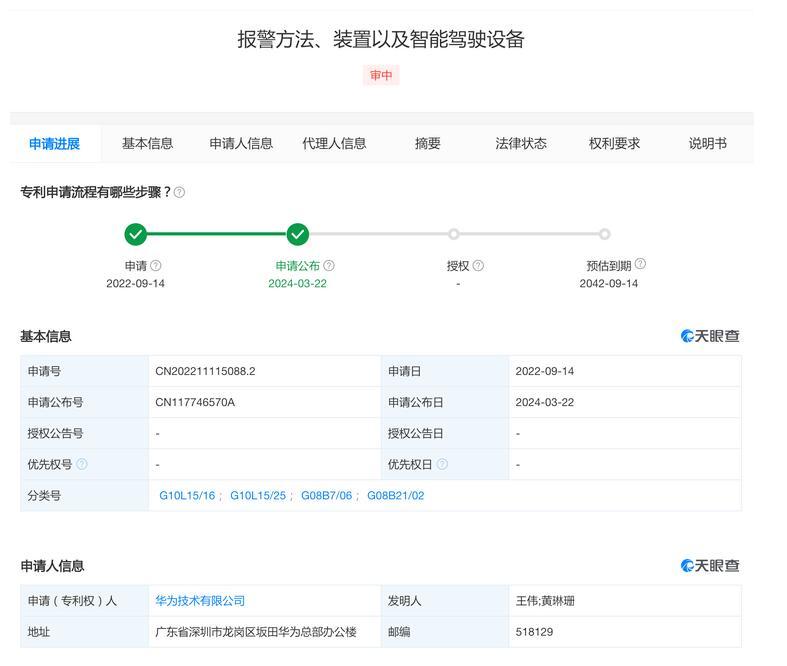Viewport: 787px width, 666px height.
Task: Open the 申请人信息 tab
Action: tap(241, 144)
